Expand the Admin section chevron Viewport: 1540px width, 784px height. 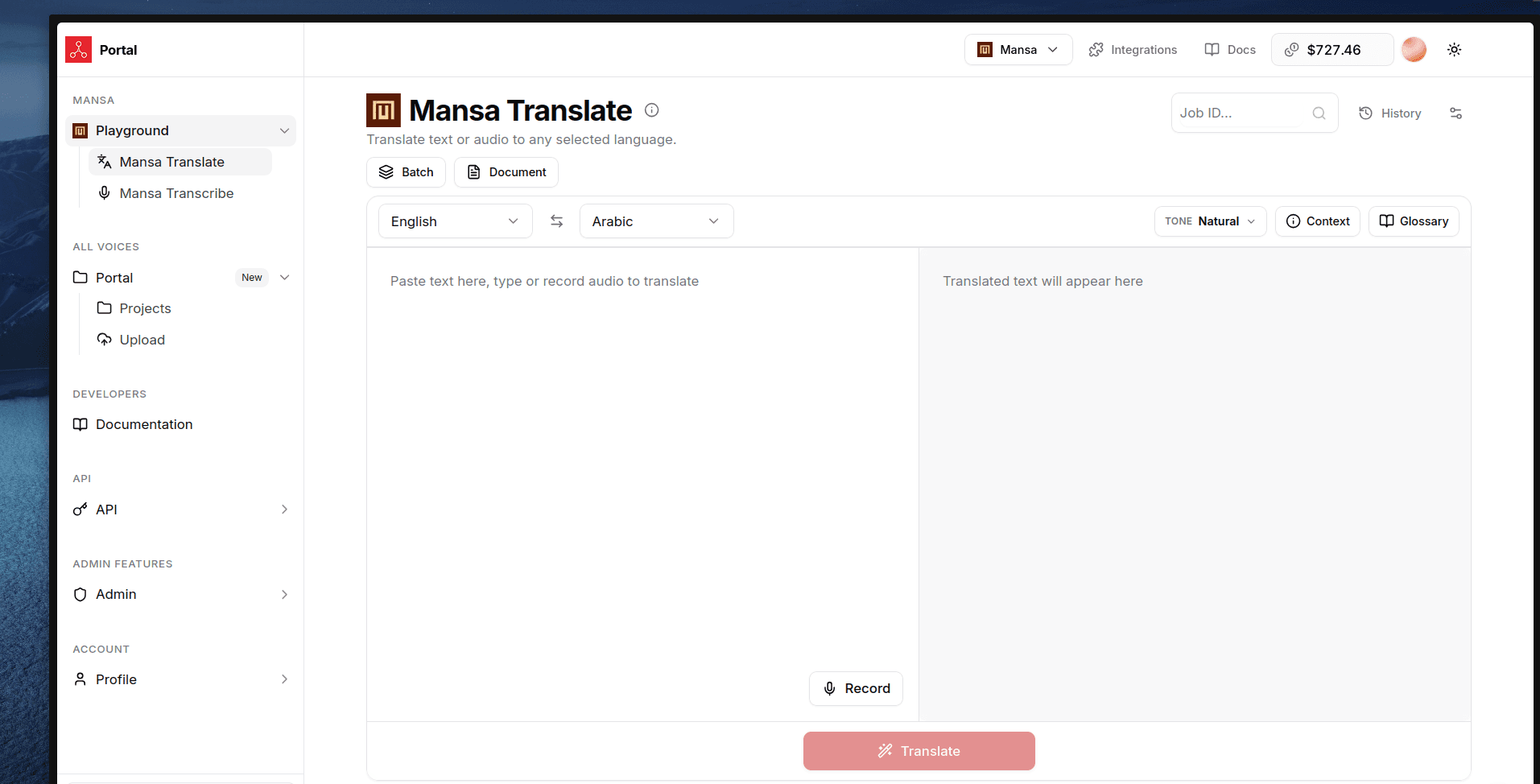(x=284, y=595)
